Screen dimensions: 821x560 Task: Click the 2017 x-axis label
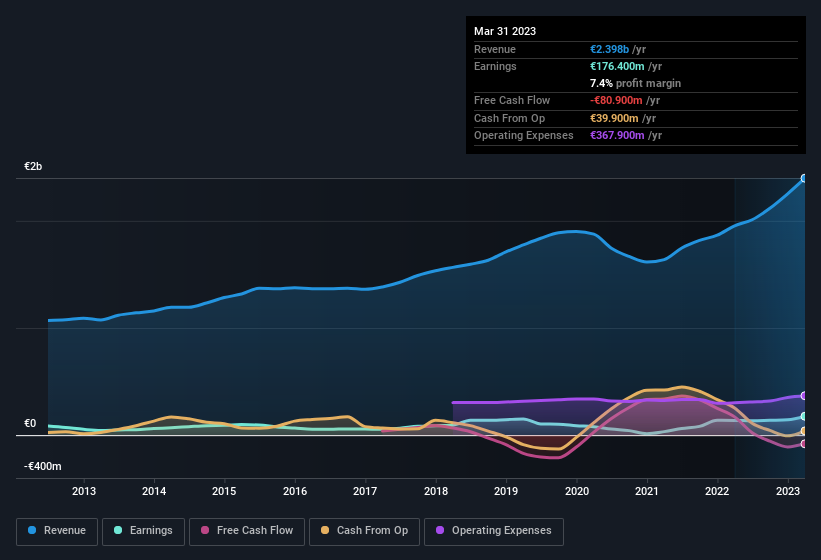(365, 491)
